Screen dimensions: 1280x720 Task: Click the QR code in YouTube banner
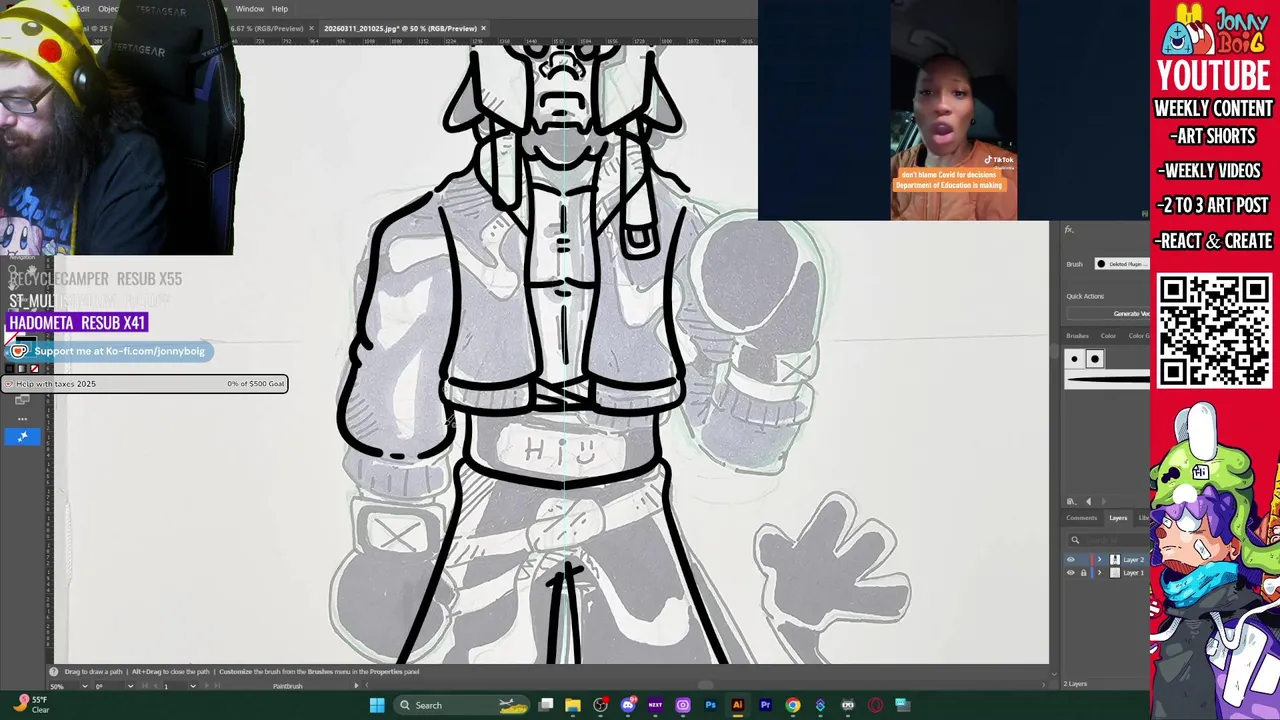coord(1214,331)
